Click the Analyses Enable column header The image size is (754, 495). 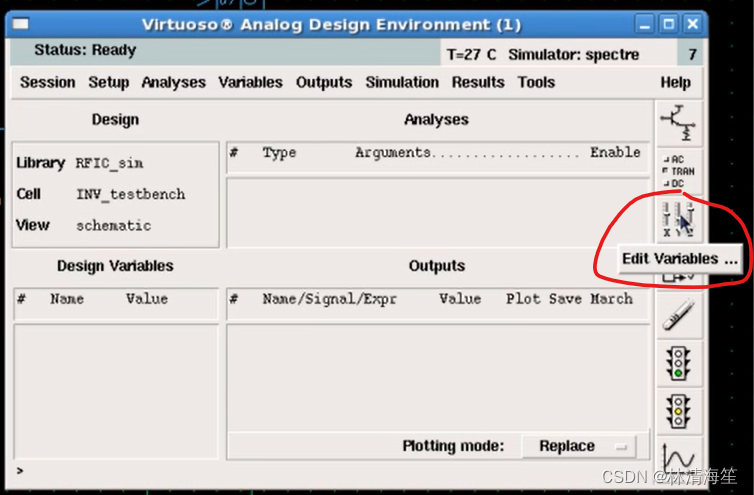(615, 152)
